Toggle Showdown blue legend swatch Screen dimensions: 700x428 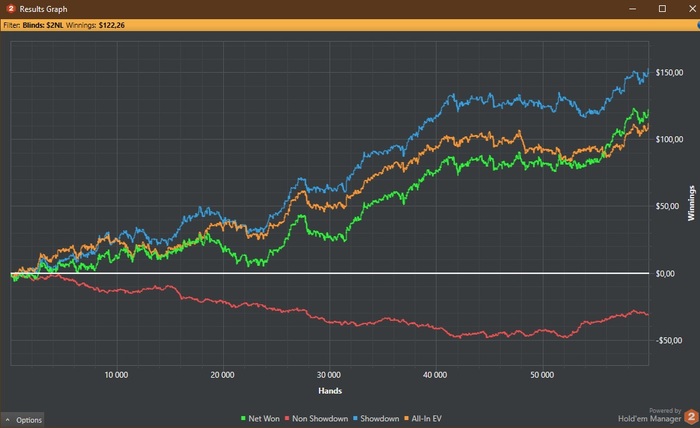pos(355,419)
